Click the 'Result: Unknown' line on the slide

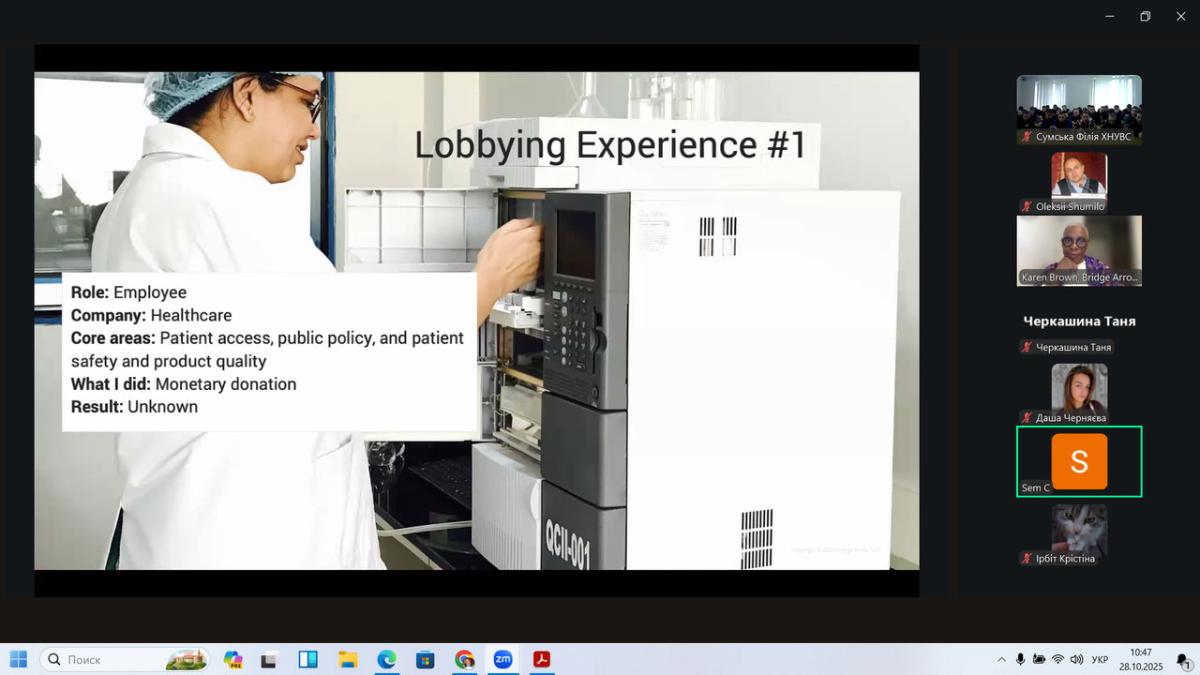(134, 407)
